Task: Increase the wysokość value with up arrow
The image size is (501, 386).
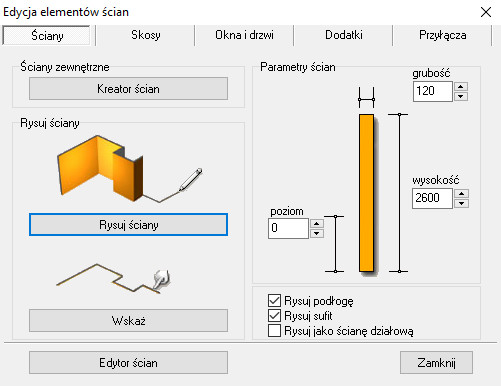Action: click(x=462, y=194)
